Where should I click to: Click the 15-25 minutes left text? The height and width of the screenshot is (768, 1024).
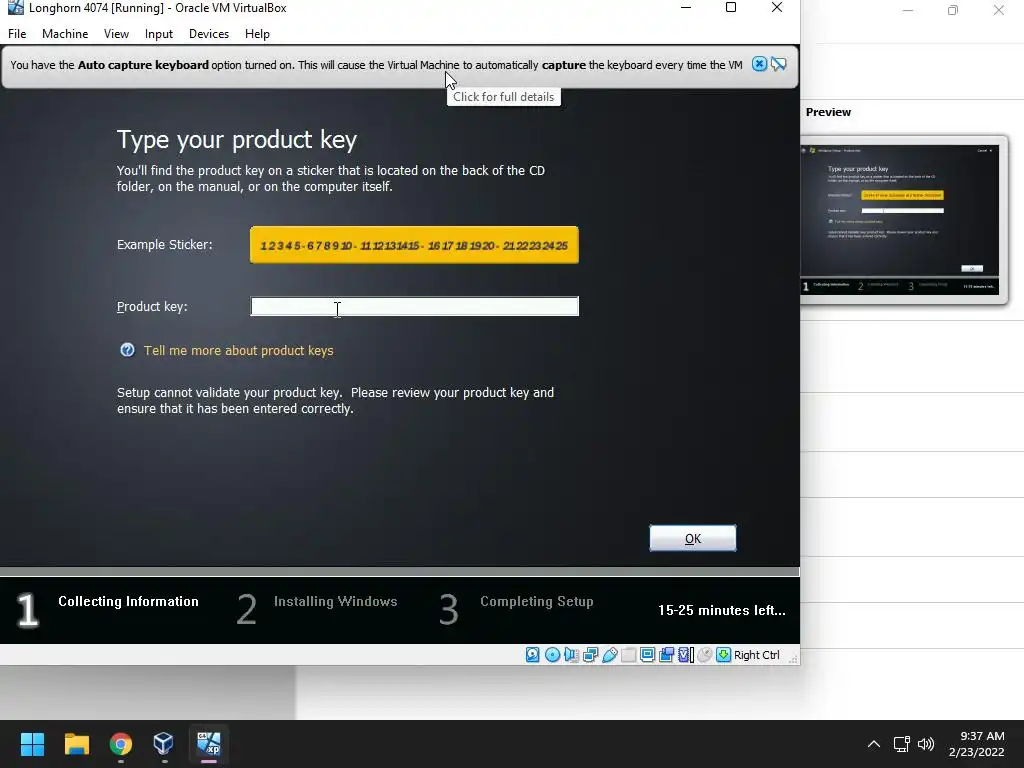pyautogui.click(x=722, y=610)
